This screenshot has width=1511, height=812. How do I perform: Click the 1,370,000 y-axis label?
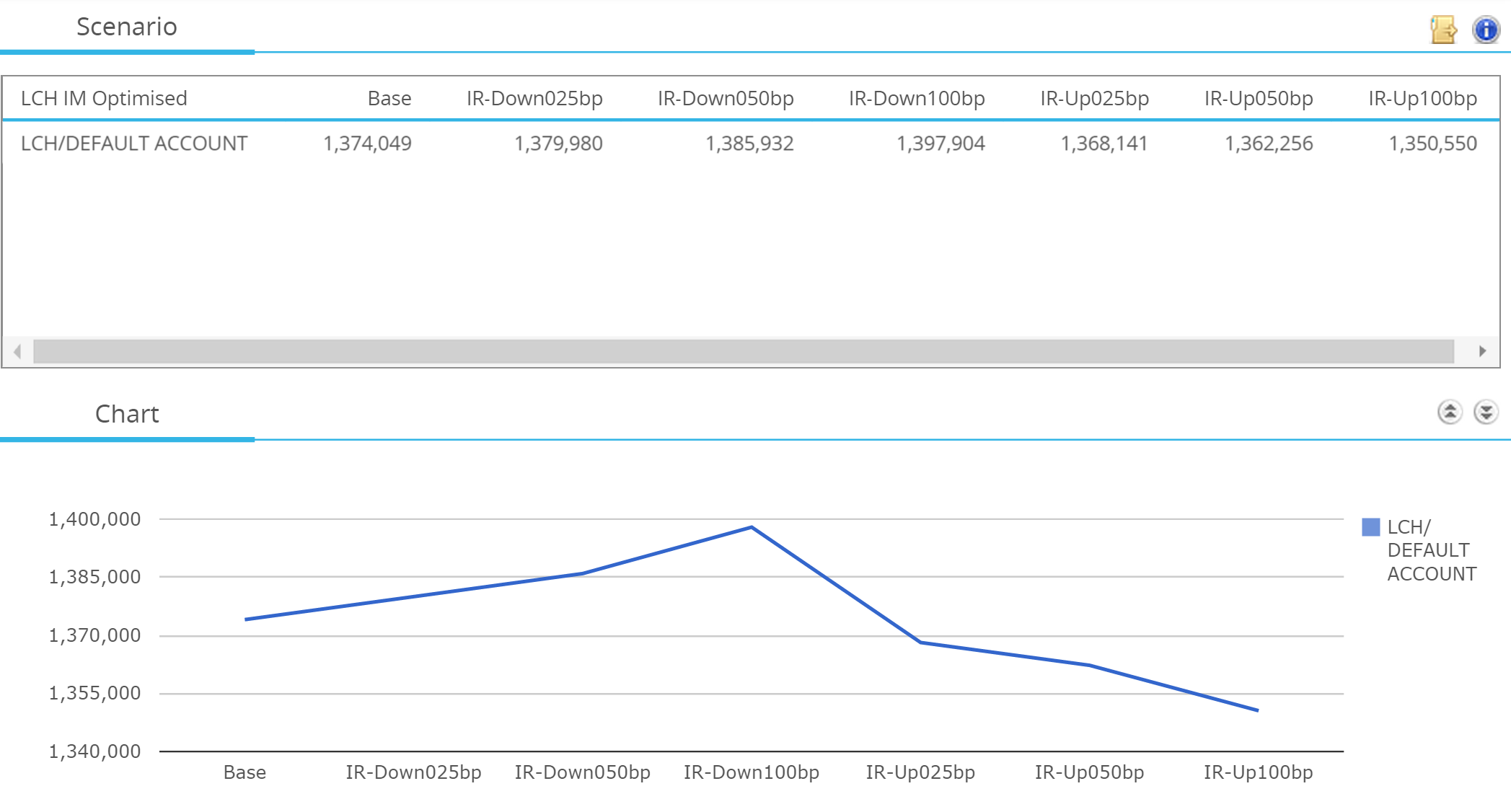[x=94, y=635]
